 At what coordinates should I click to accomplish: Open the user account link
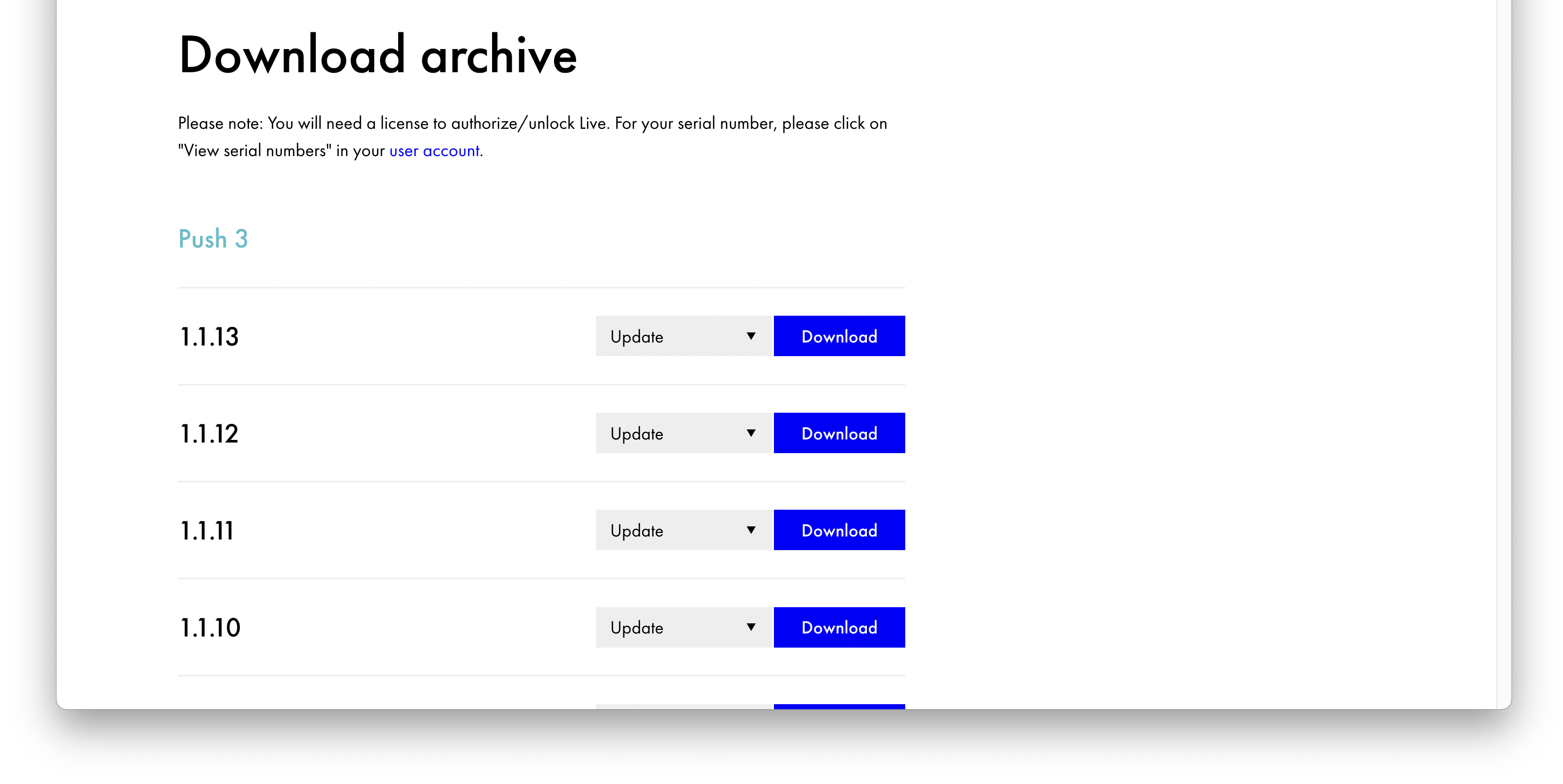(434, 151)
